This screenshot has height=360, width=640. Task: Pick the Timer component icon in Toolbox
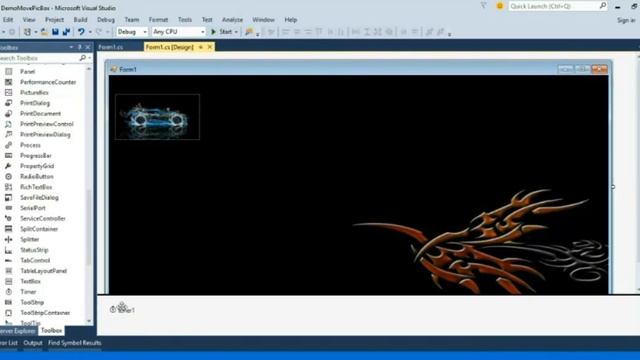pos(9,292)
